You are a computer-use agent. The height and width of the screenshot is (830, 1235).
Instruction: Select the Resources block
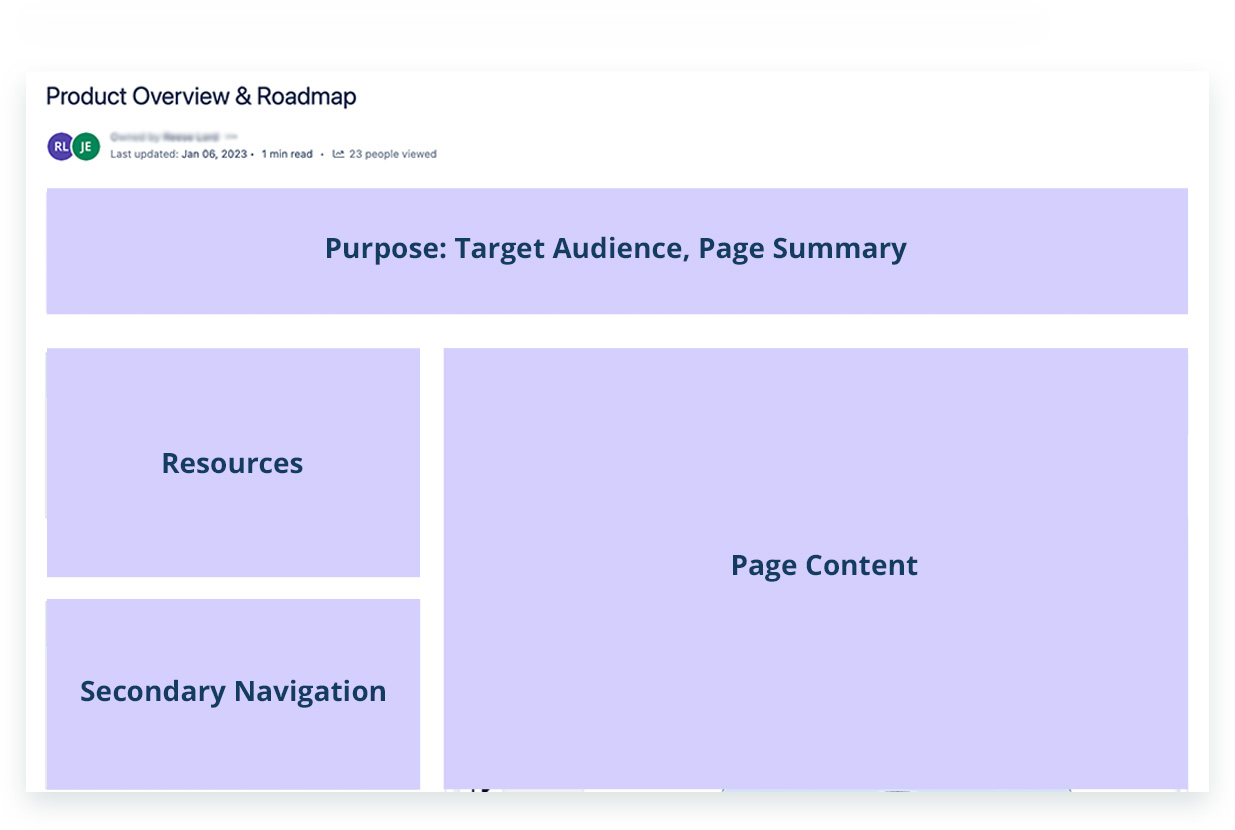coord(233,463)
